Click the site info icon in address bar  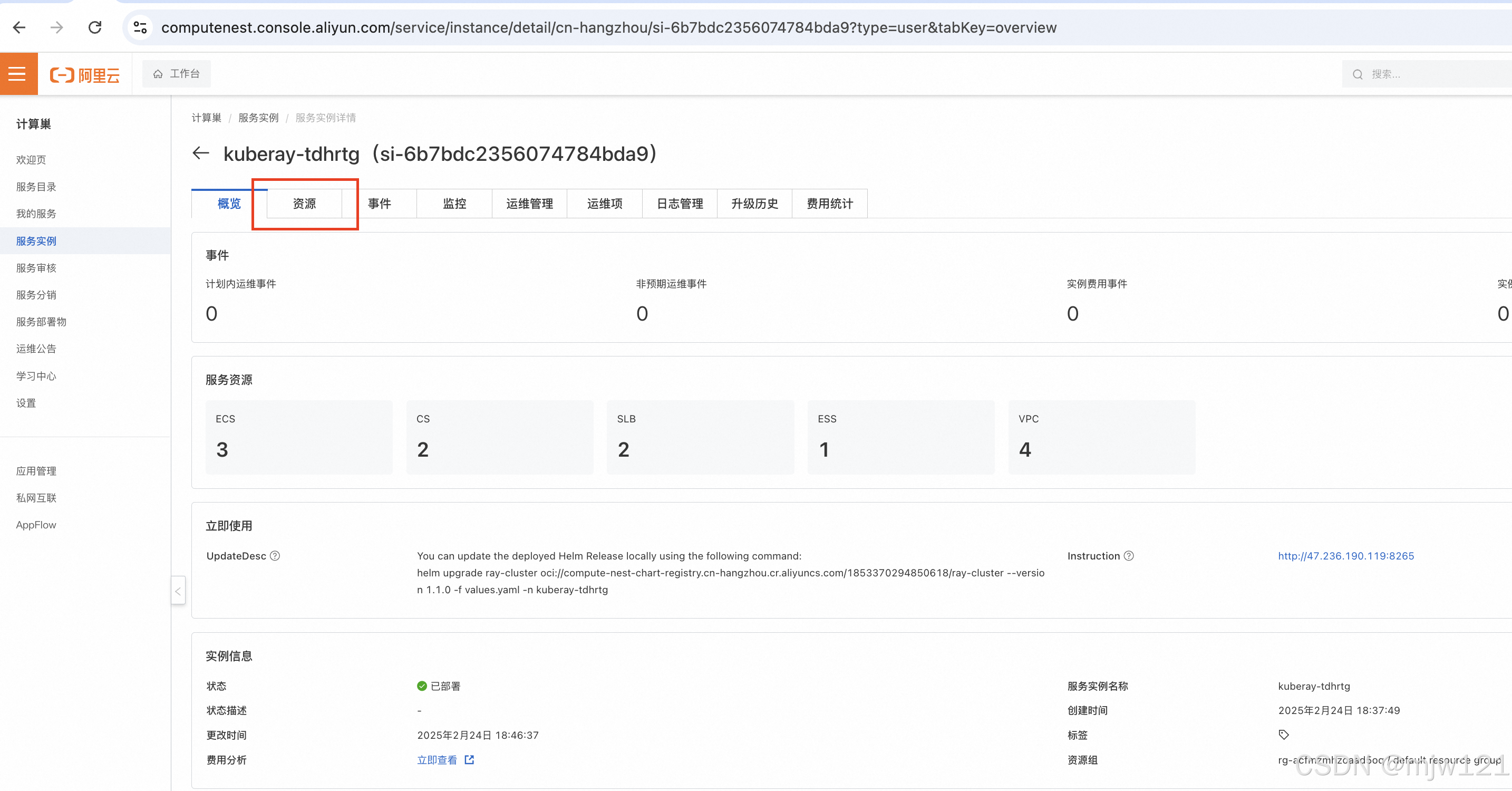[x=140, y=27]
